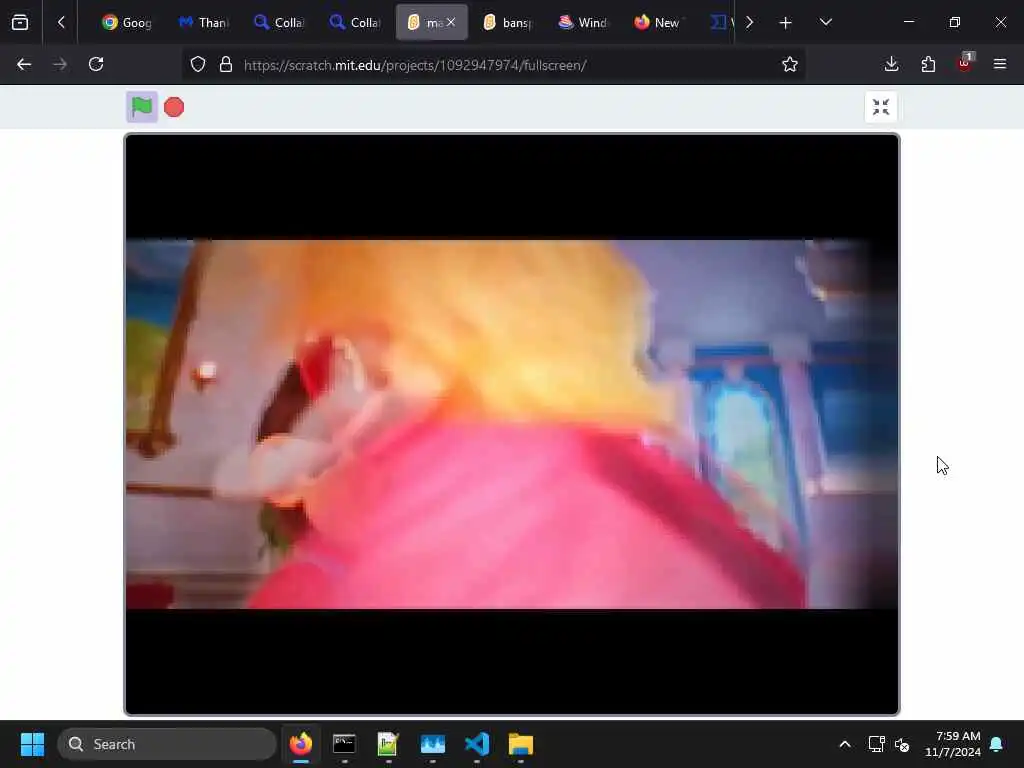Open File Explorer from taskbar
This screenshot has width=1024, height=768.
coord(520,744)
